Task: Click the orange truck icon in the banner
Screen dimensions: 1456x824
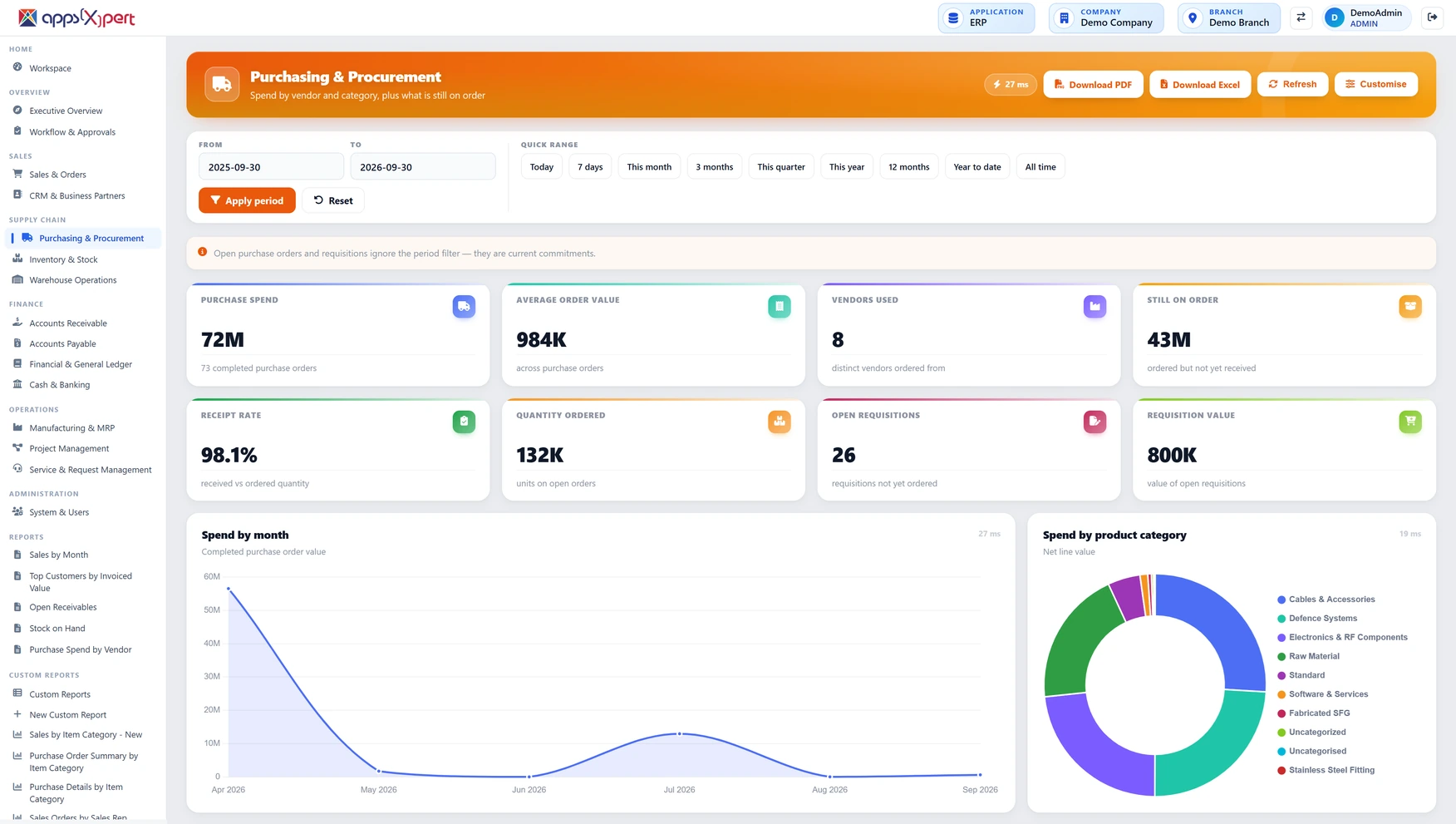Action: pyautogui.click(x=222, y=84)
